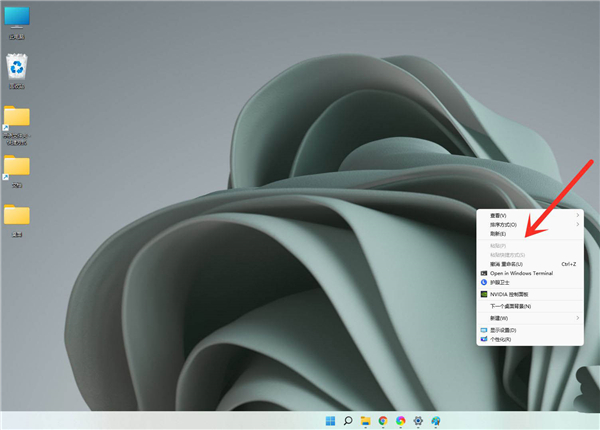This screenshot has height=430, width=600.
Task: Click the last taskbar icon right of Settings
Action: [x=437, y=421]
